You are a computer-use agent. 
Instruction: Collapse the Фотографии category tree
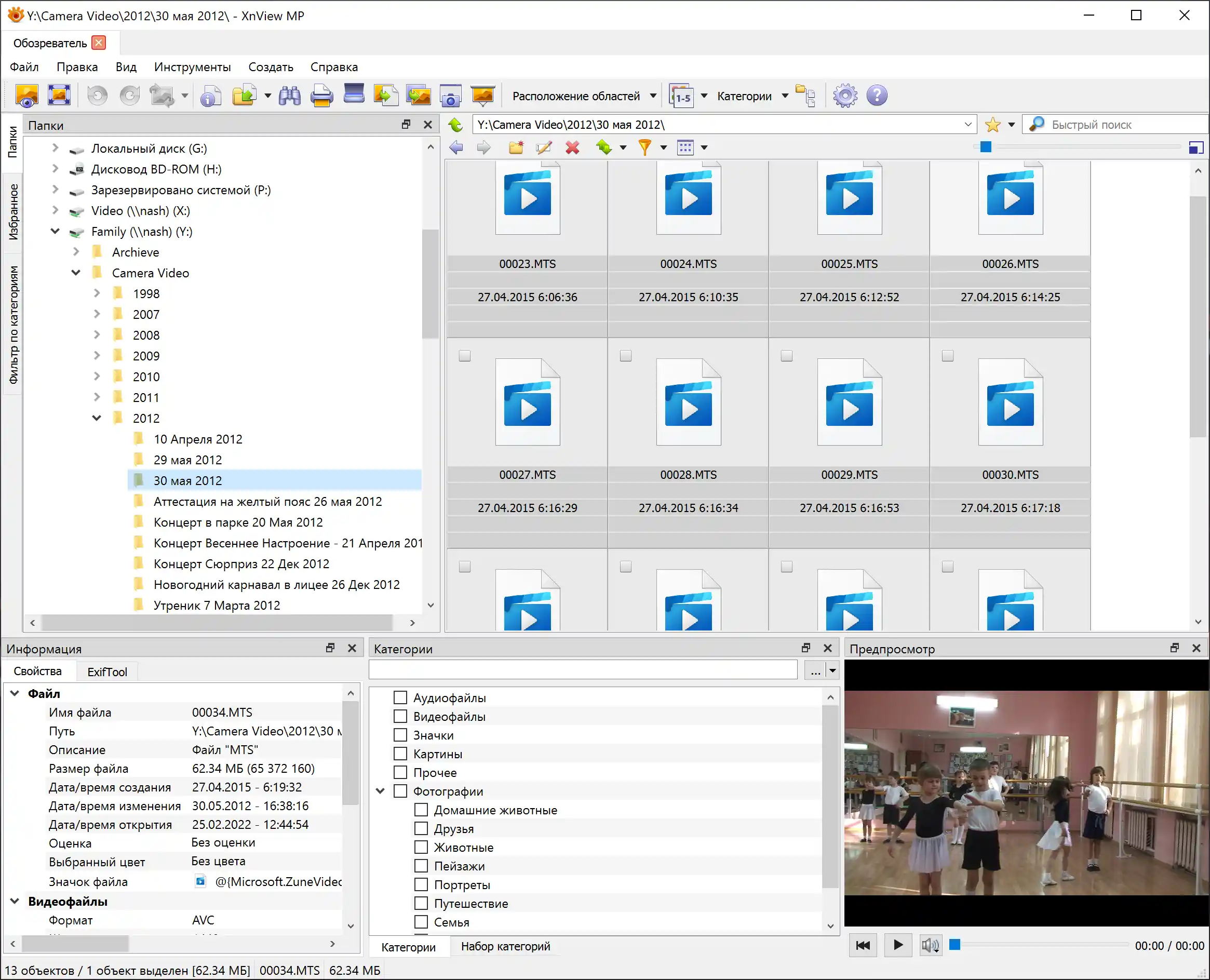click(x=380, y=791)
